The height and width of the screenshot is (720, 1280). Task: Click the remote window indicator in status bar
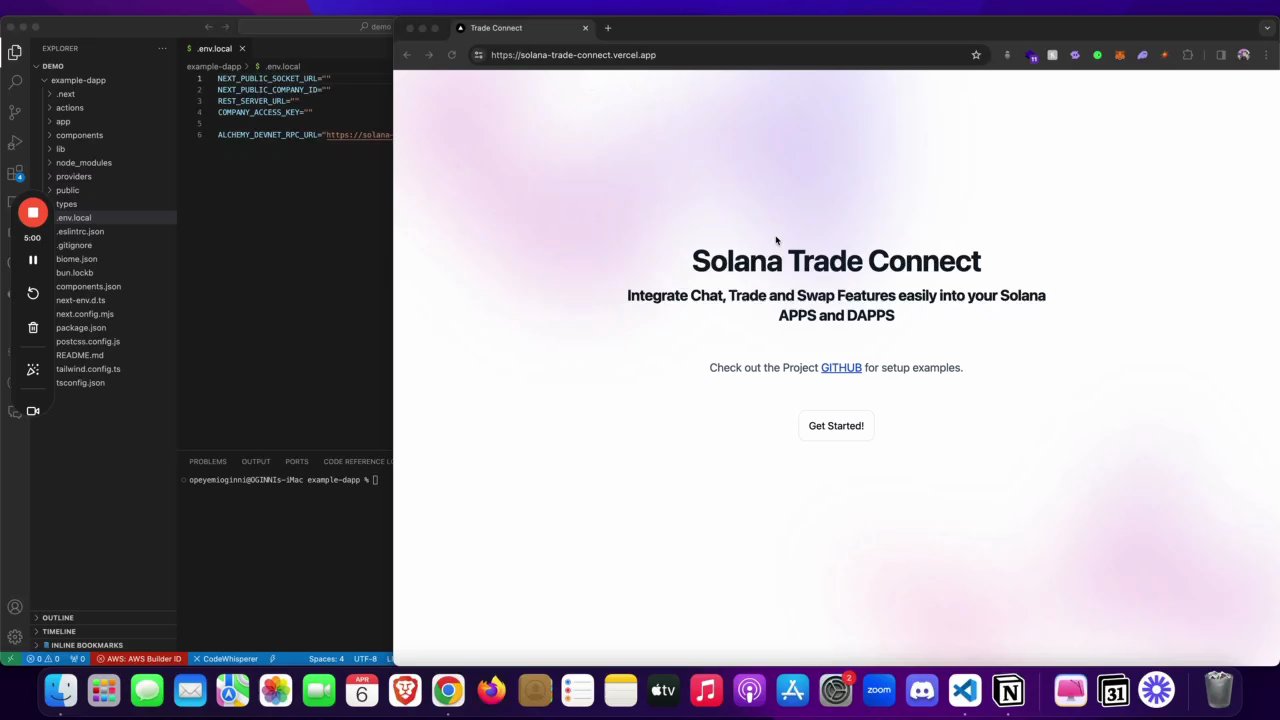[9, 659]
